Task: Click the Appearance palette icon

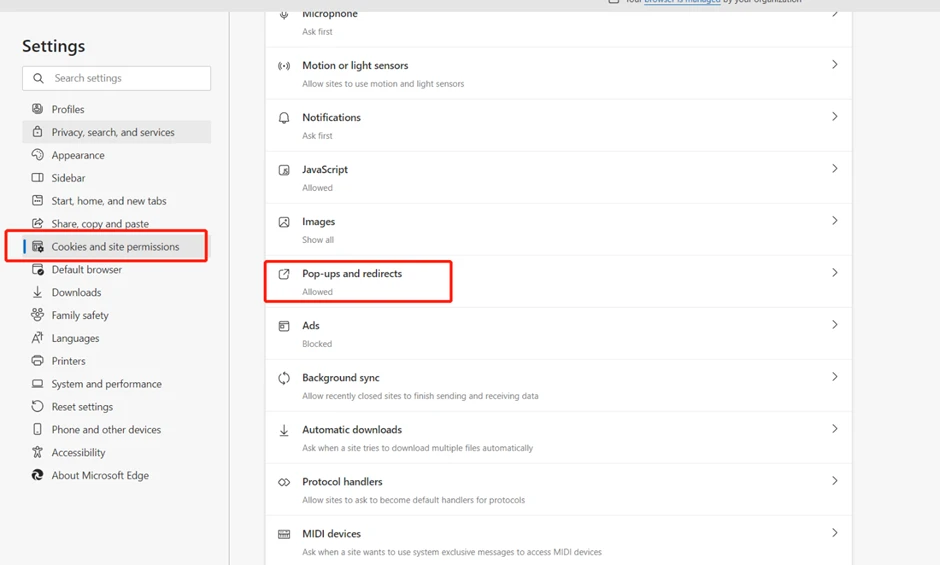Action: coord(37,155)
